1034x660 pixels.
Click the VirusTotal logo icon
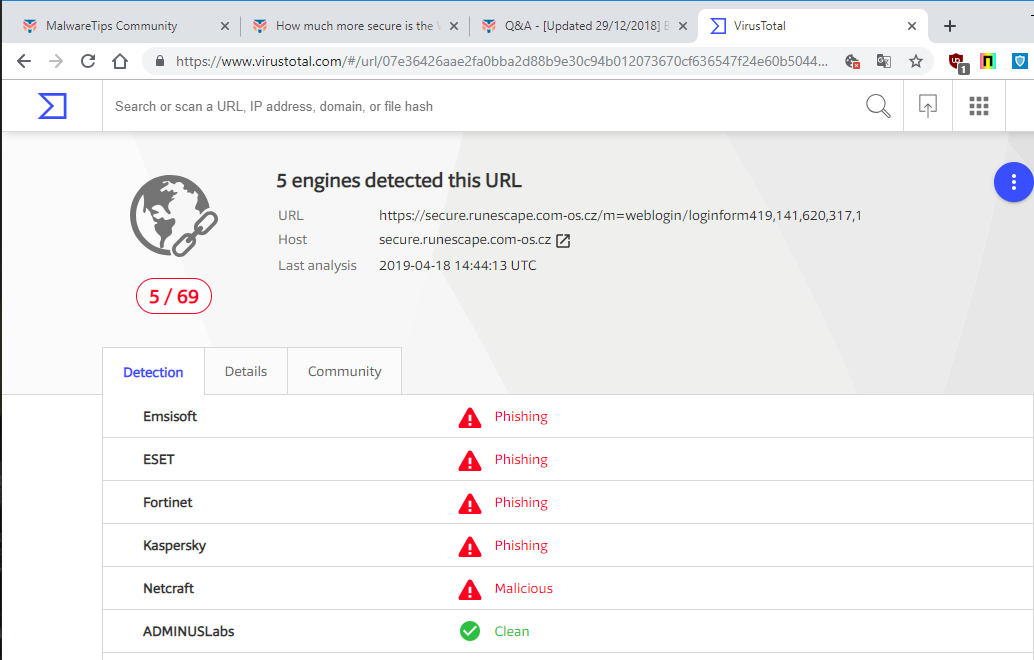click(52, 105)
